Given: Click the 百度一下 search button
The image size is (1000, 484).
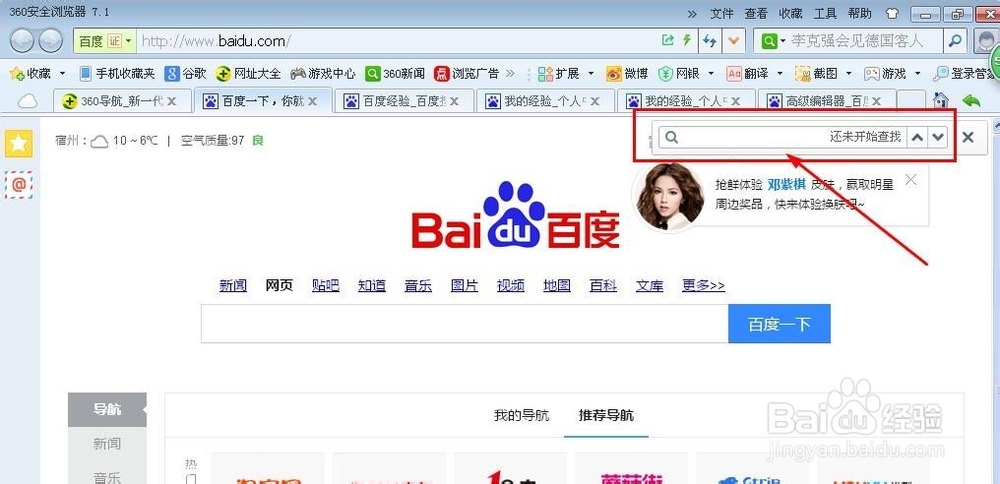Looking at the screenshot, I should 779,324.
